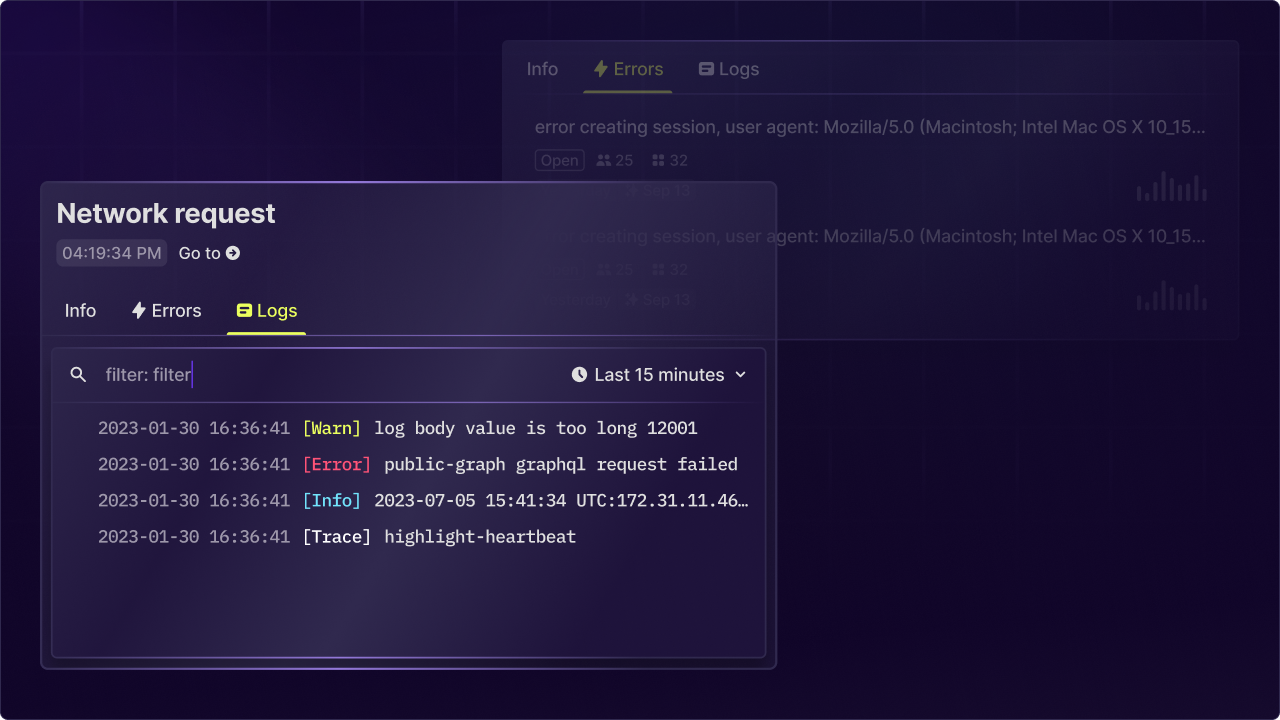
Task: Open the Last 15 minutes time range dropdown
Action: coord(660,374)
